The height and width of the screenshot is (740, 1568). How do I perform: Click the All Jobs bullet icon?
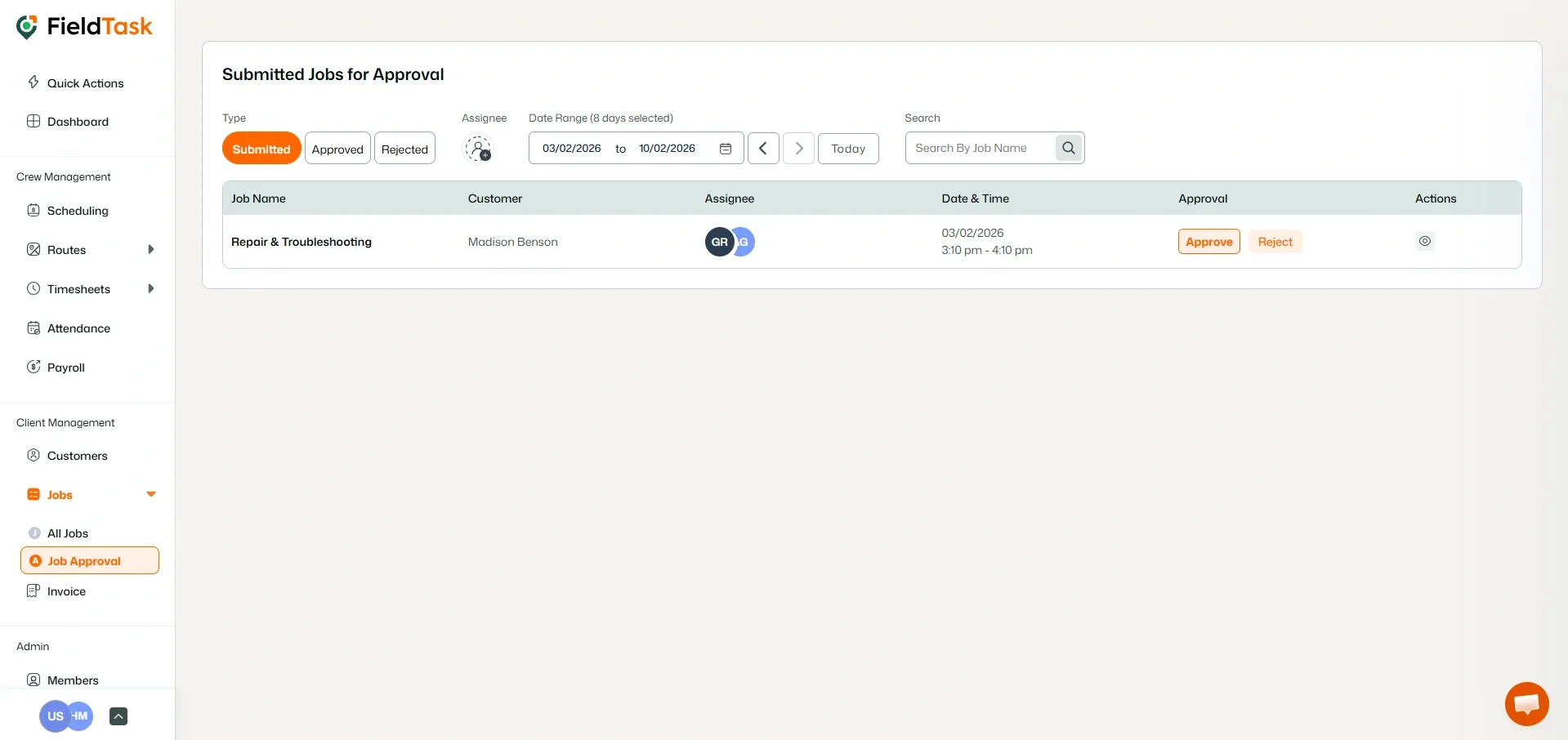[34, 533]
